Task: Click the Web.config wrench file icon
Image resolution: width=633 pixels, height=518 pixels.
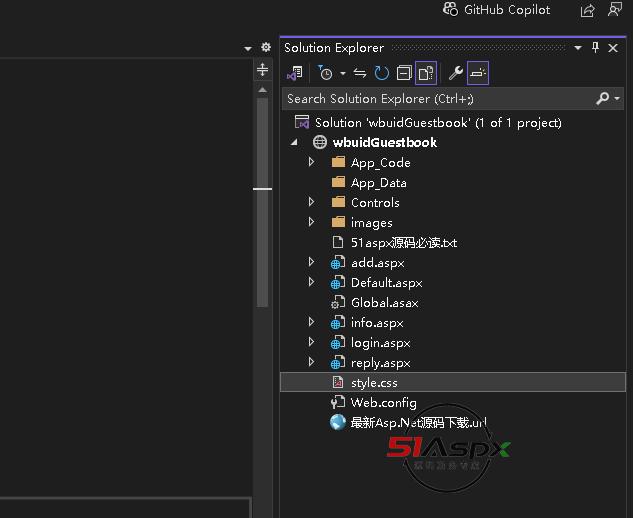Action: [338, 402]
